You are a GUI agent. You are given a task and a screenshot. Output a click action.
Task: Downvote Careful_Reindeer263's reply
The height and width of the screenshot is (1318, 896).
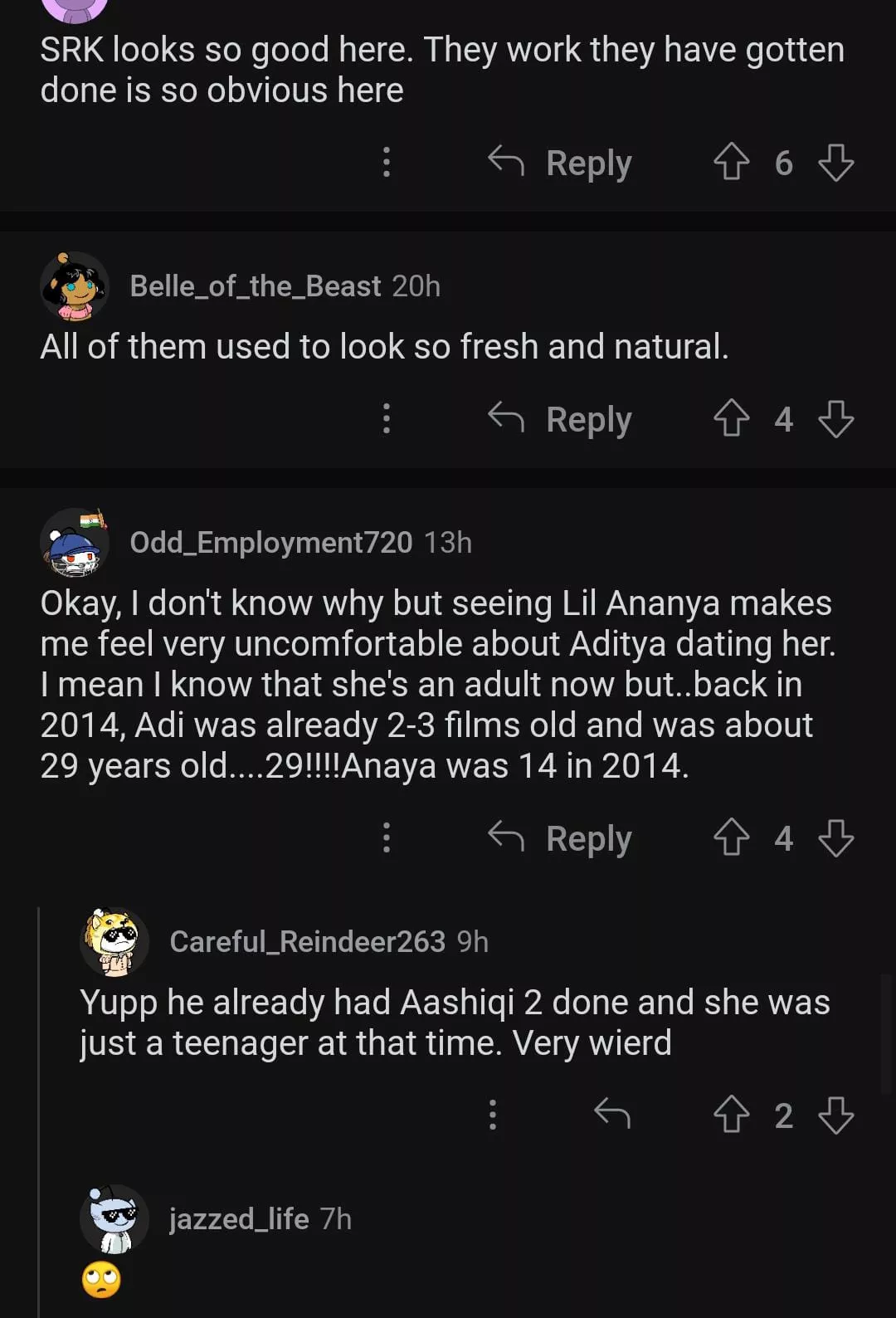(x=835, y=1115)
